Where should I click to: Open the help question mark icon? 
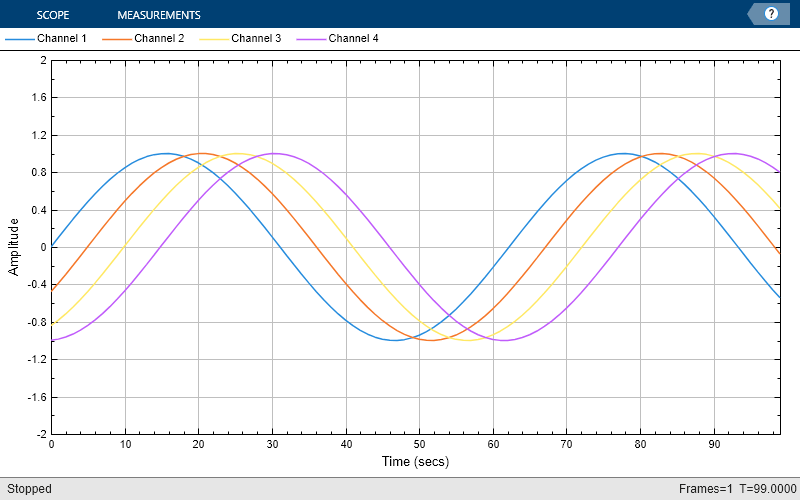(x=771, y=14)
